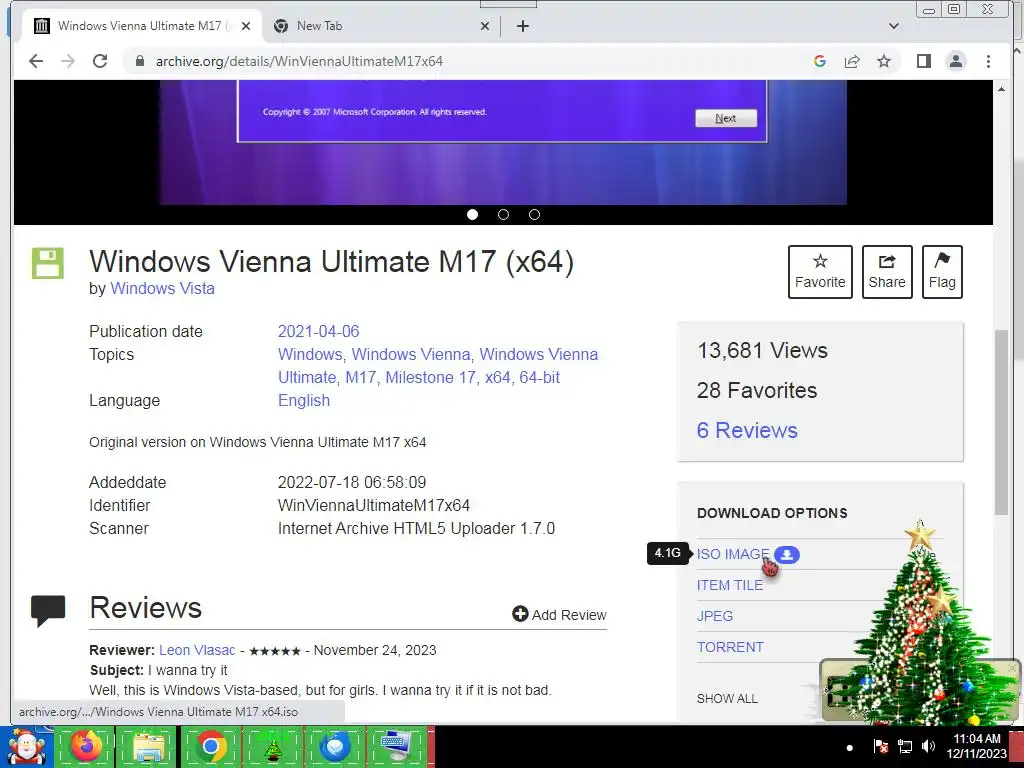Click the browser forward arrow
This screenshot has height=768, width=1024.
68,61
